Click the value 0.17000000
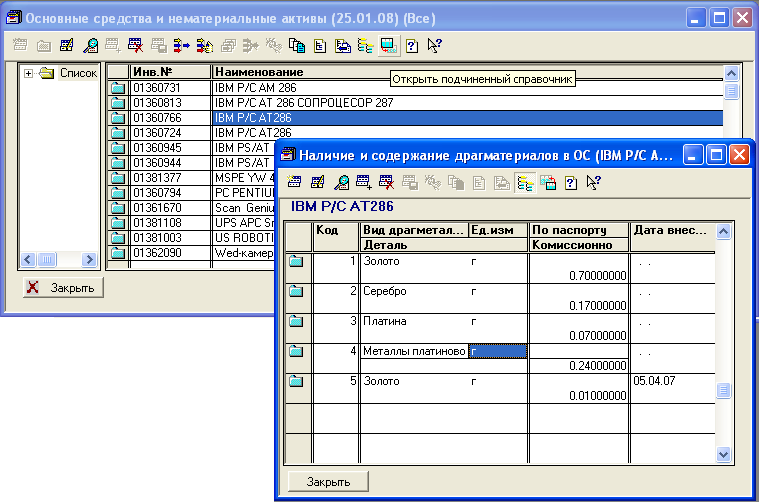759x502 pixels. coord(598,306)
